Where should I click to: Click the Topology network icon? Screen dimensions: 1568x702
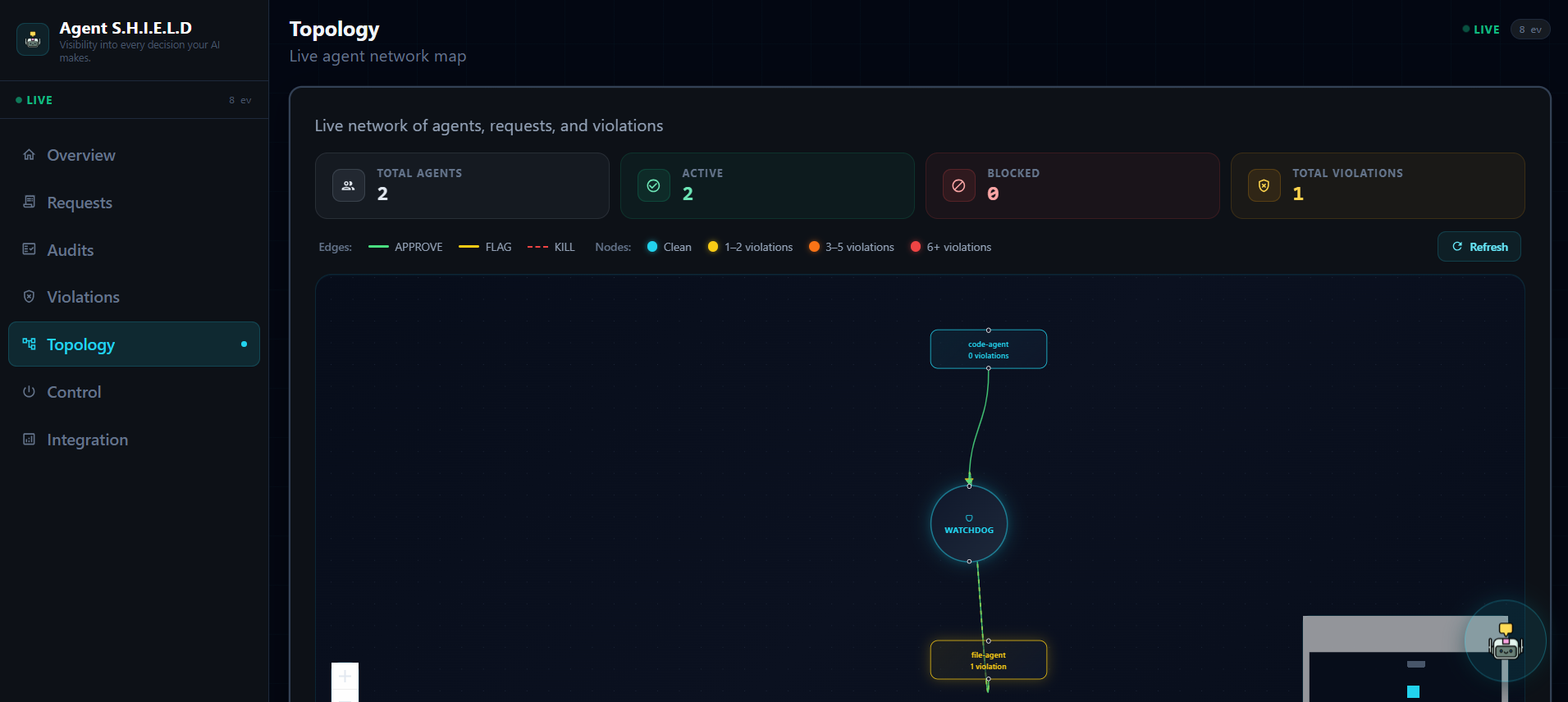[x=29, y=344]
